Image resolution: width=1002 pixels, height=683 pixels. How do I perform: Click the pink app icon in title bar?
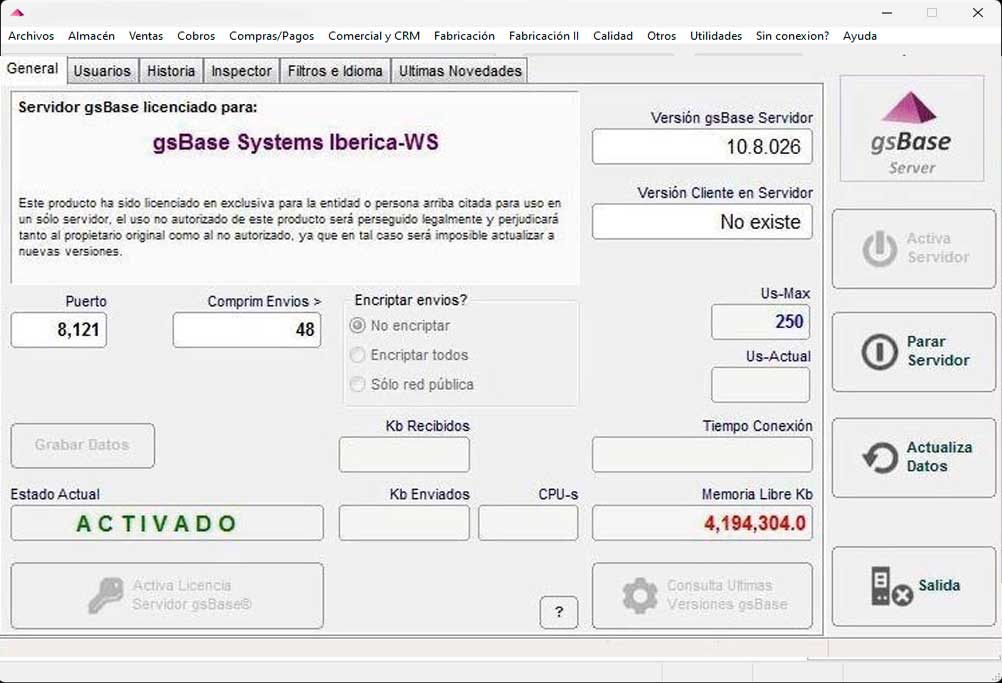pos(17,12)
